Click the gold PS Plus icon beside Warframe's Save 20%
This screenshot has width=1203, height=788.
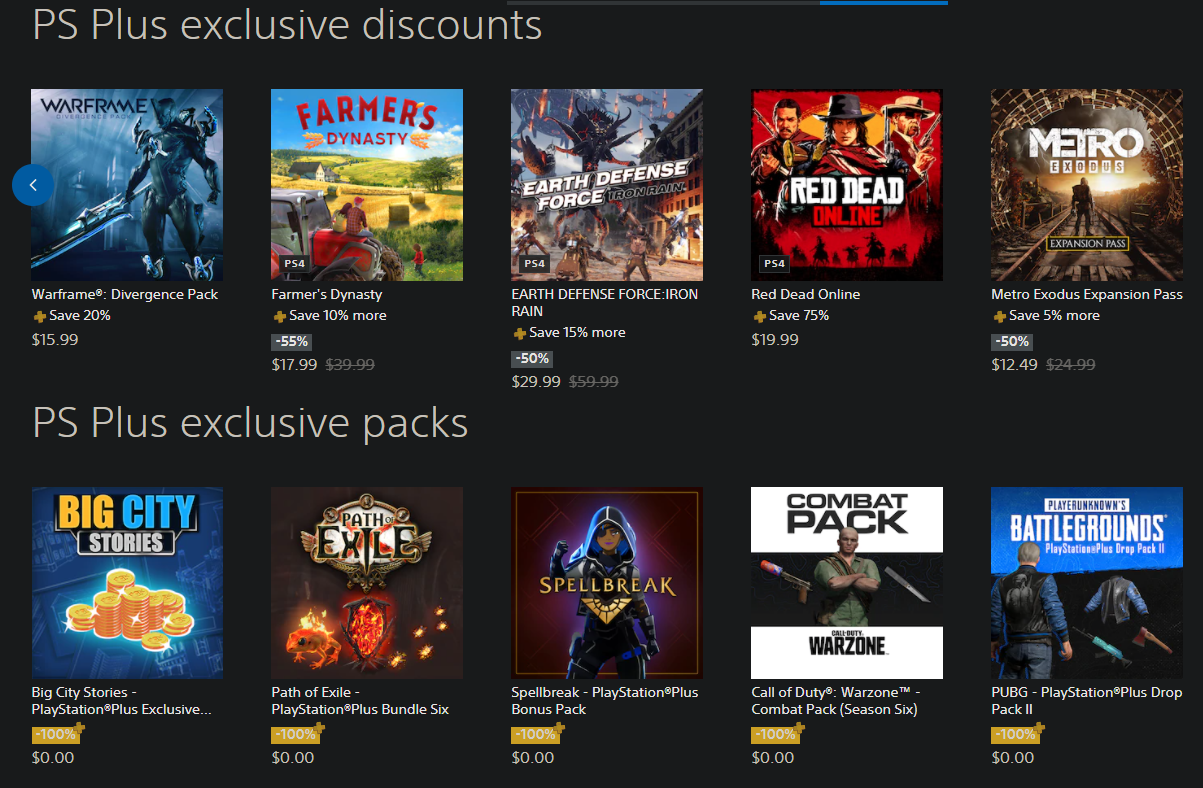38,315
